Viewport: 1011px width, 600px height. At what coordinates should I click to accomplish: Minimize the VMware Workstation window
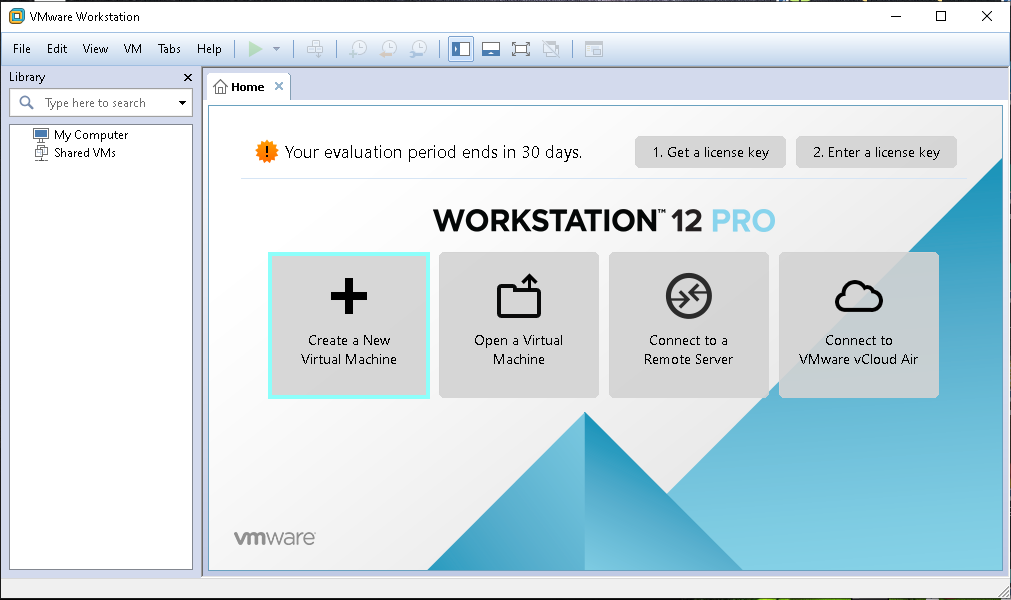click(x=896, y=17)
